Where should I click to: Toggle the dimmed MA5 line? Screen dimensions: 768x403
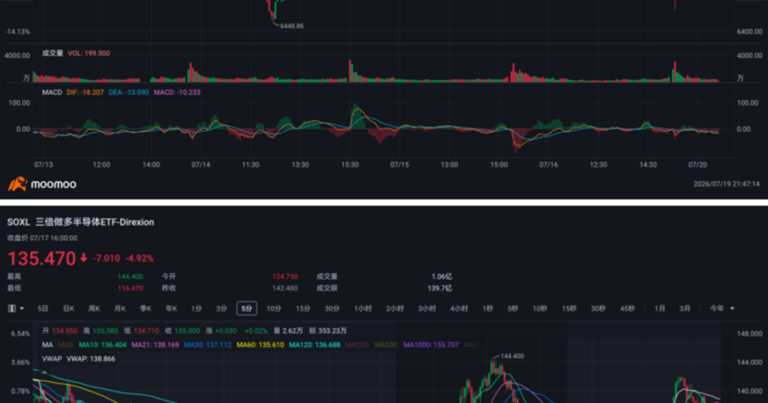[x=66, y=345]
